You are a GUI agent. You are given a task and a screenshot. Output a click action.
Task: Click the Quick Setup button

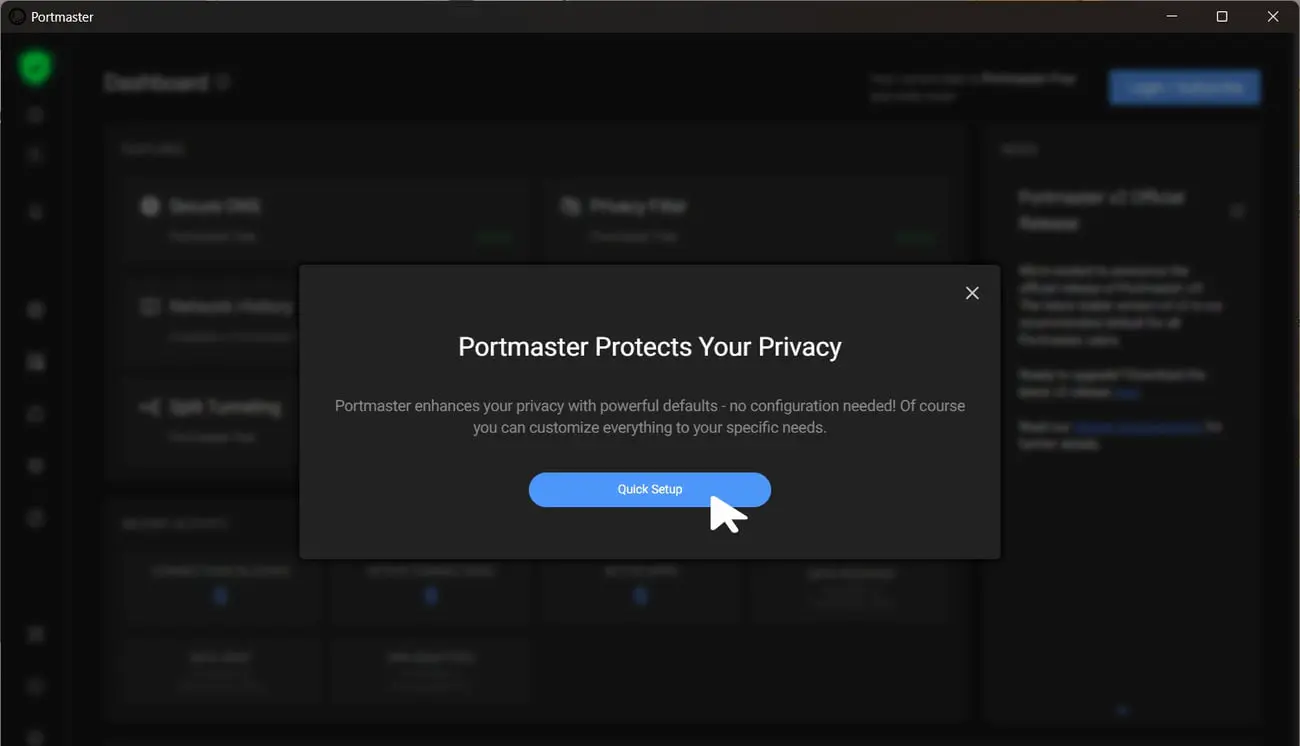coord(649,489)
